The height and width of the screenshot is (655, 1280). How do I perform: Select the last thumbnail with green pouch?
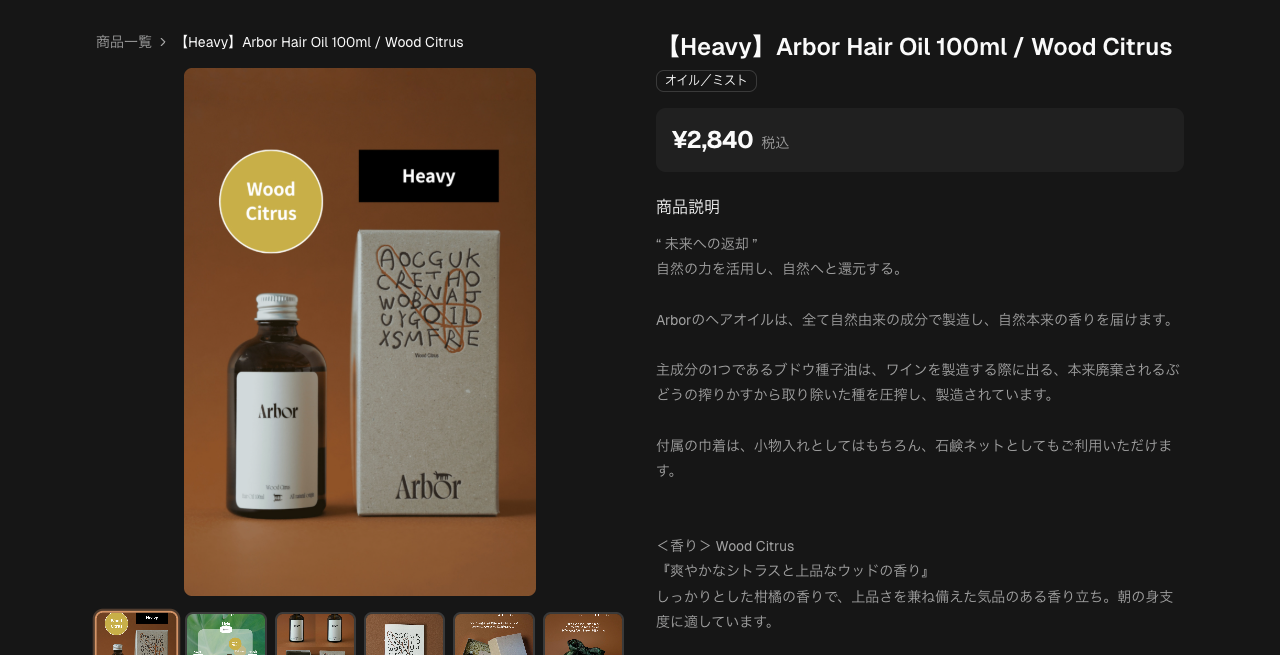coord(583,633)
